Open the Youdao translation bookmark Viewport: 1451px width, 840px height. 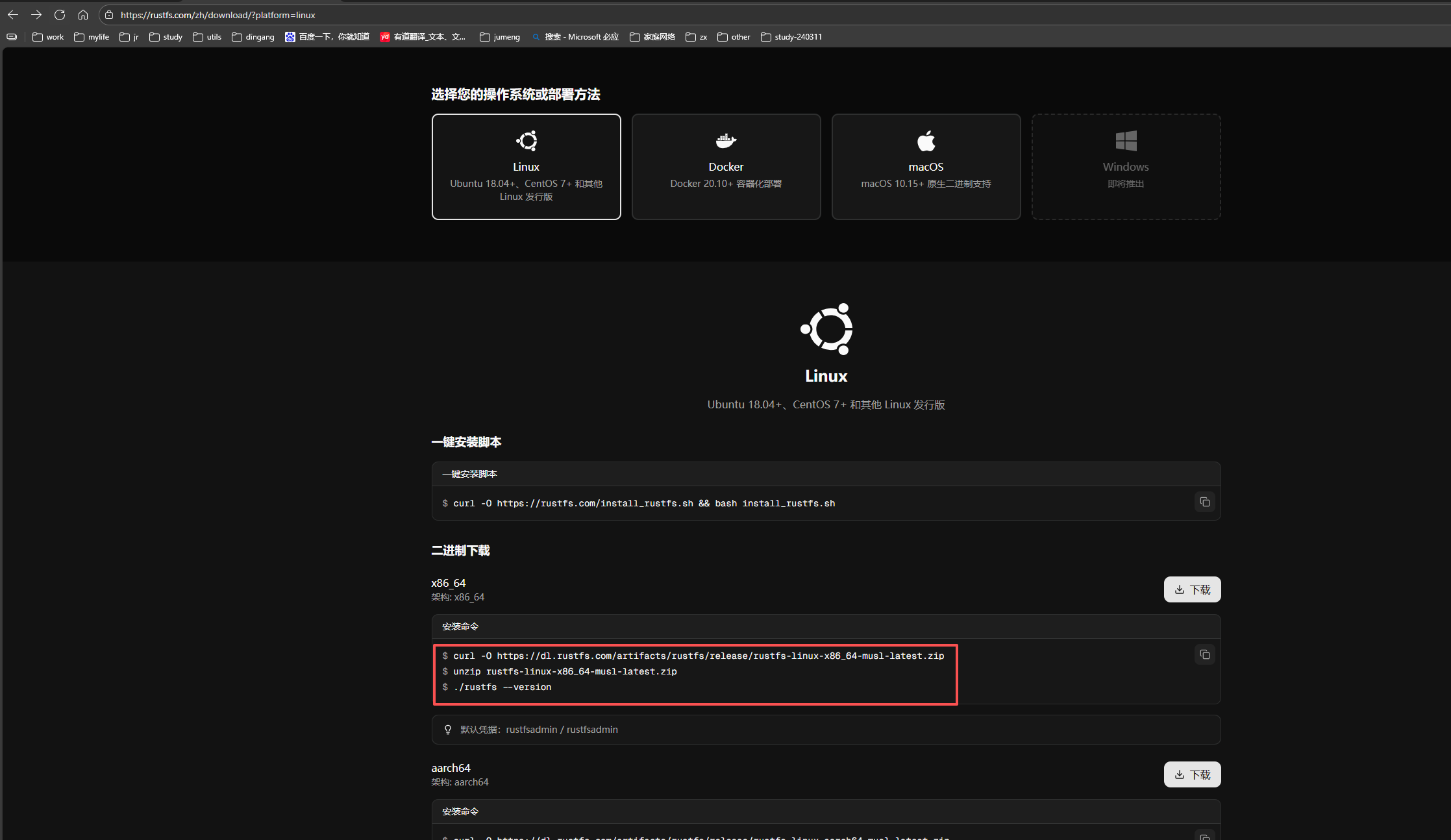pyautogui.click(x=423, y=37)
